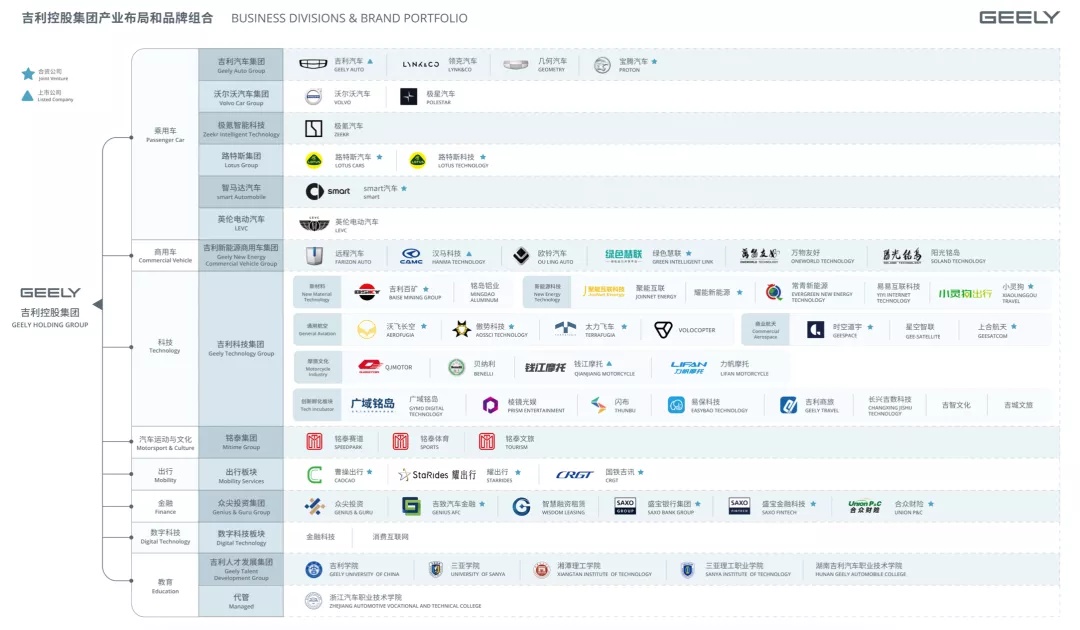Click the LEVC winged logo

[x=314, y=223]
